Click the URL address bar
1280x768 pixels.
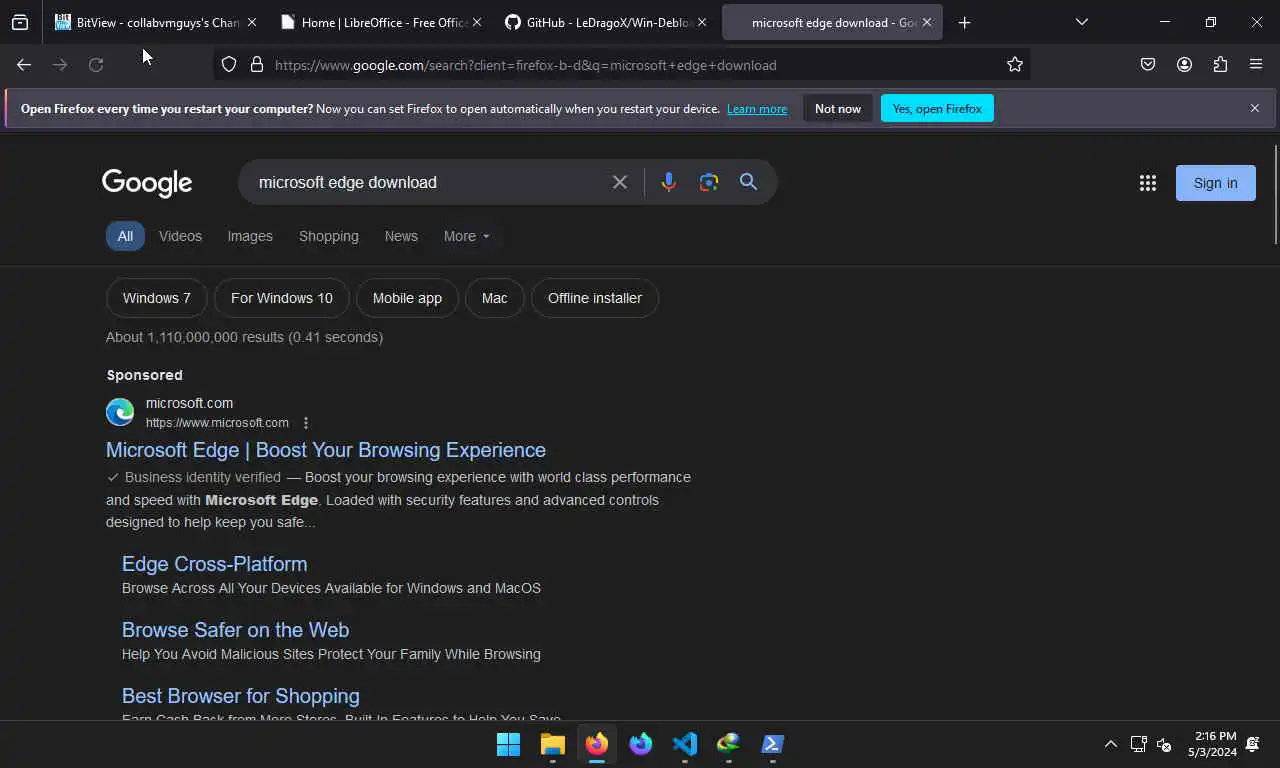pos(622,65)
